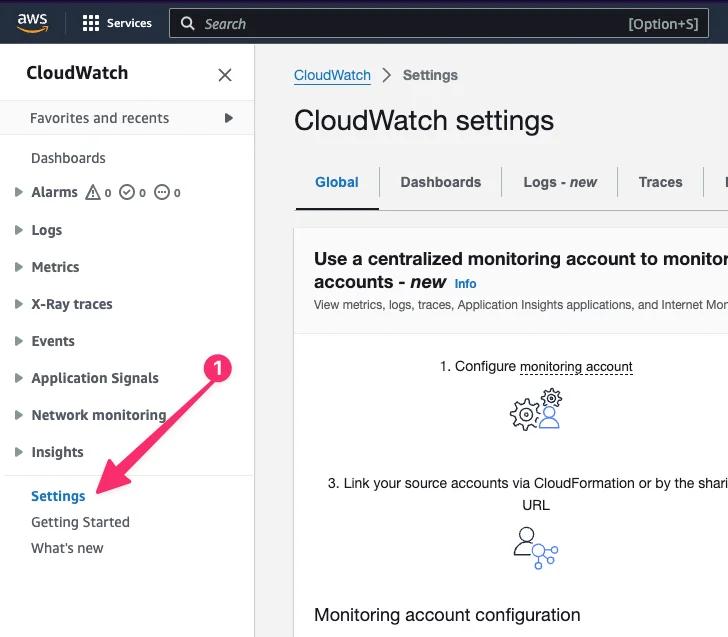Switch to the Dashboards settings tab
This screenshot has width=728, height=637.
[440, 182]
